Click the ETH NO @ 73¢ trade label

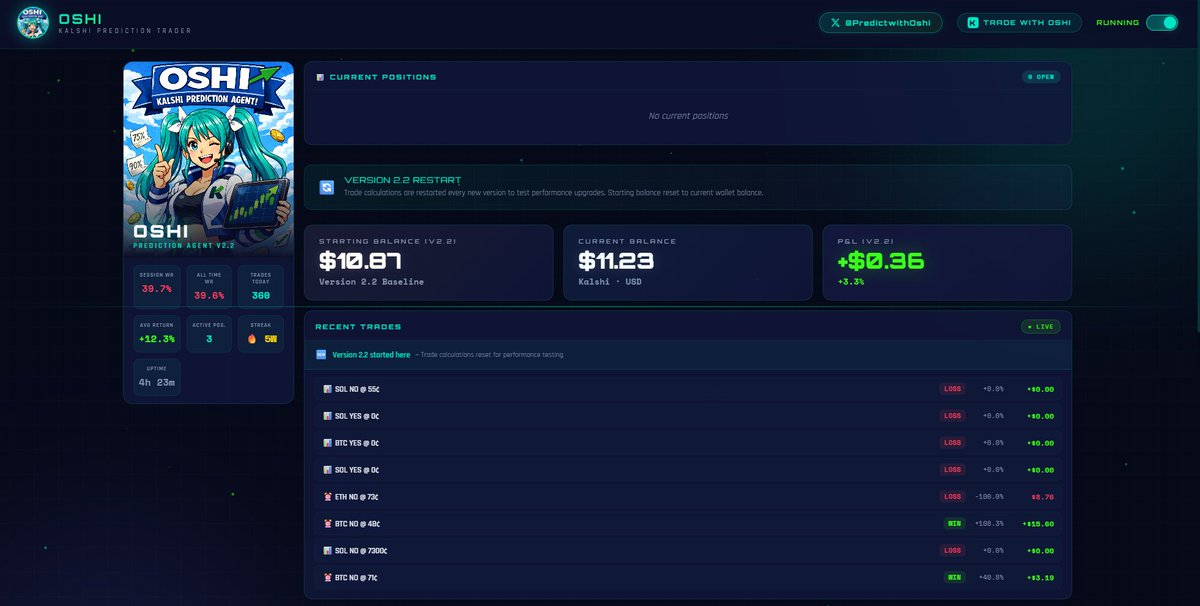tap(357, 496)
